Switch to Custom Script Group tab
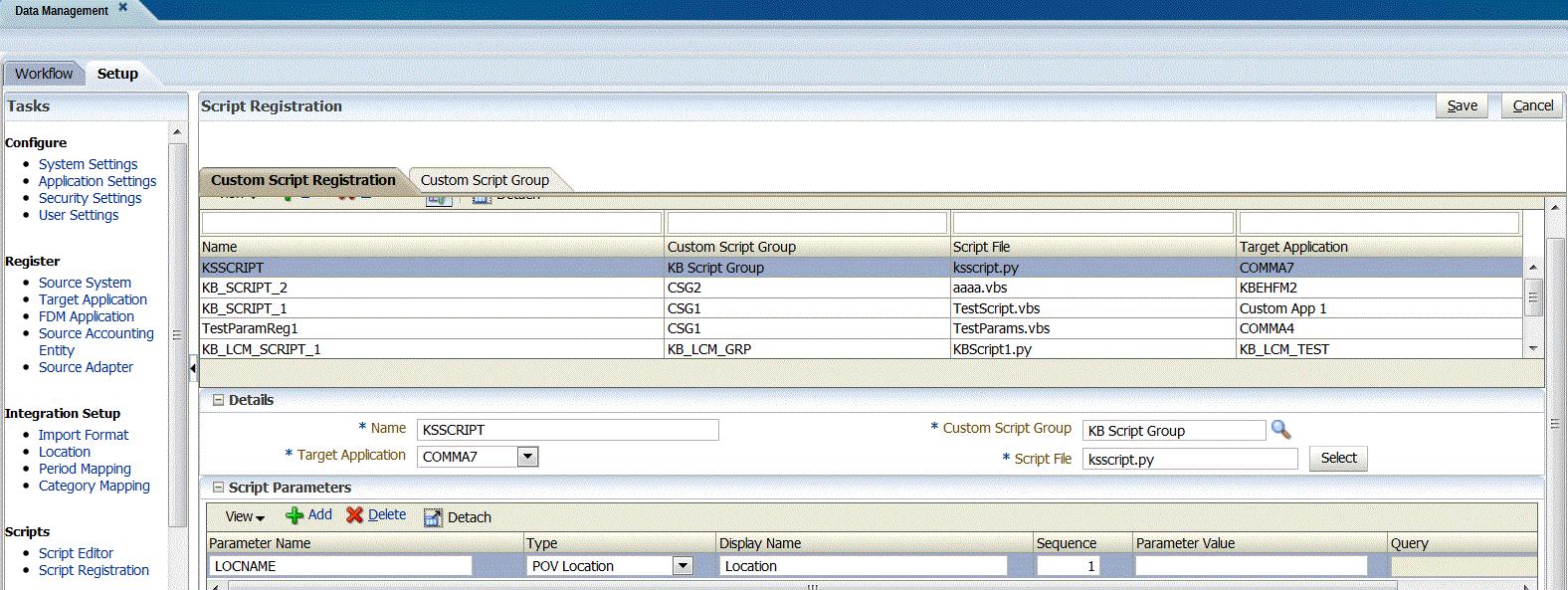 (x=485, y=180)
